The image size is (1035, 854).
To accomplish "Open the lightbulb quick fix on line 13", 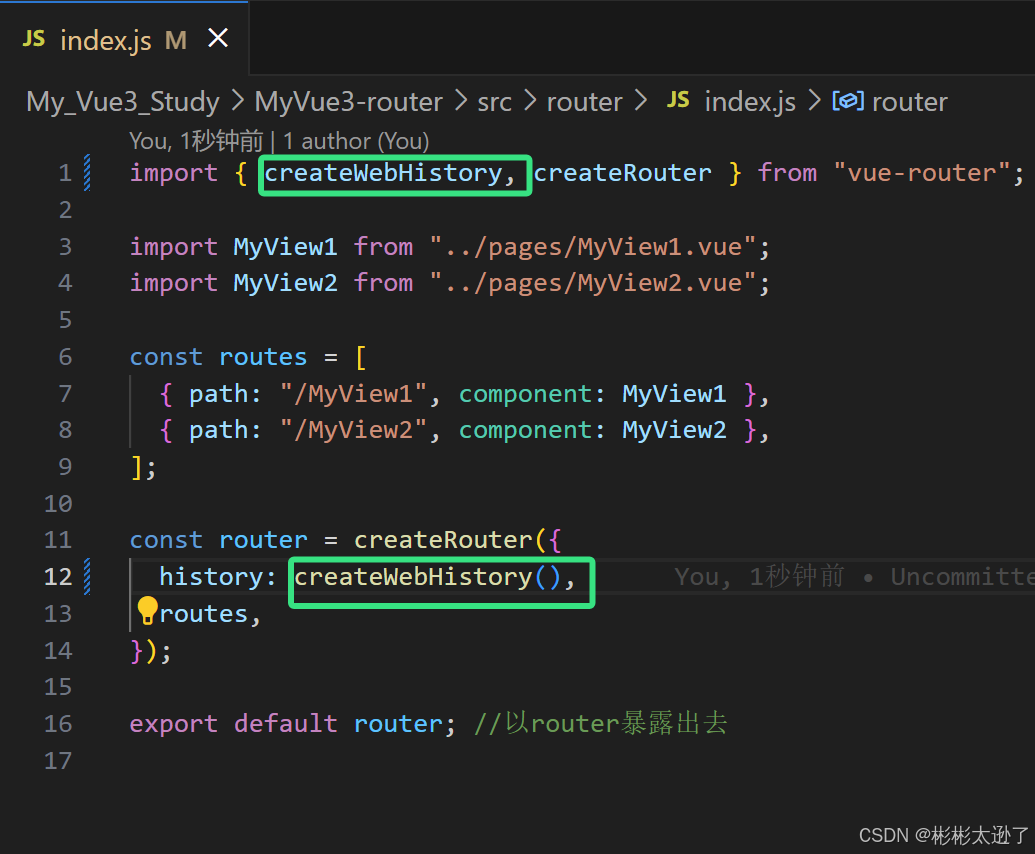I will coord(147,610).
